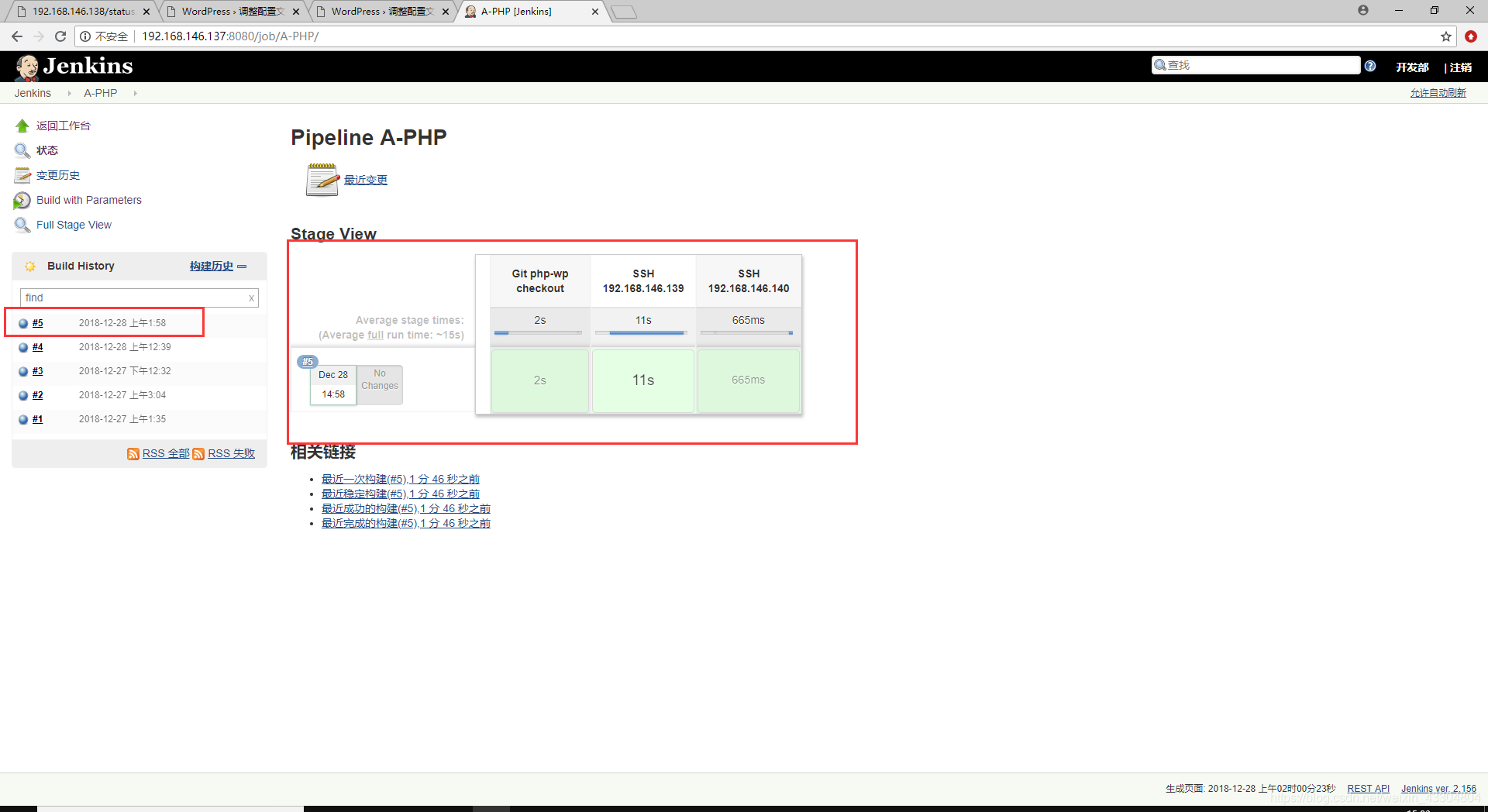The width and height of the screenshot is (1488, 812).
Task: Open build #1 link in history
Action: point(38,419)
